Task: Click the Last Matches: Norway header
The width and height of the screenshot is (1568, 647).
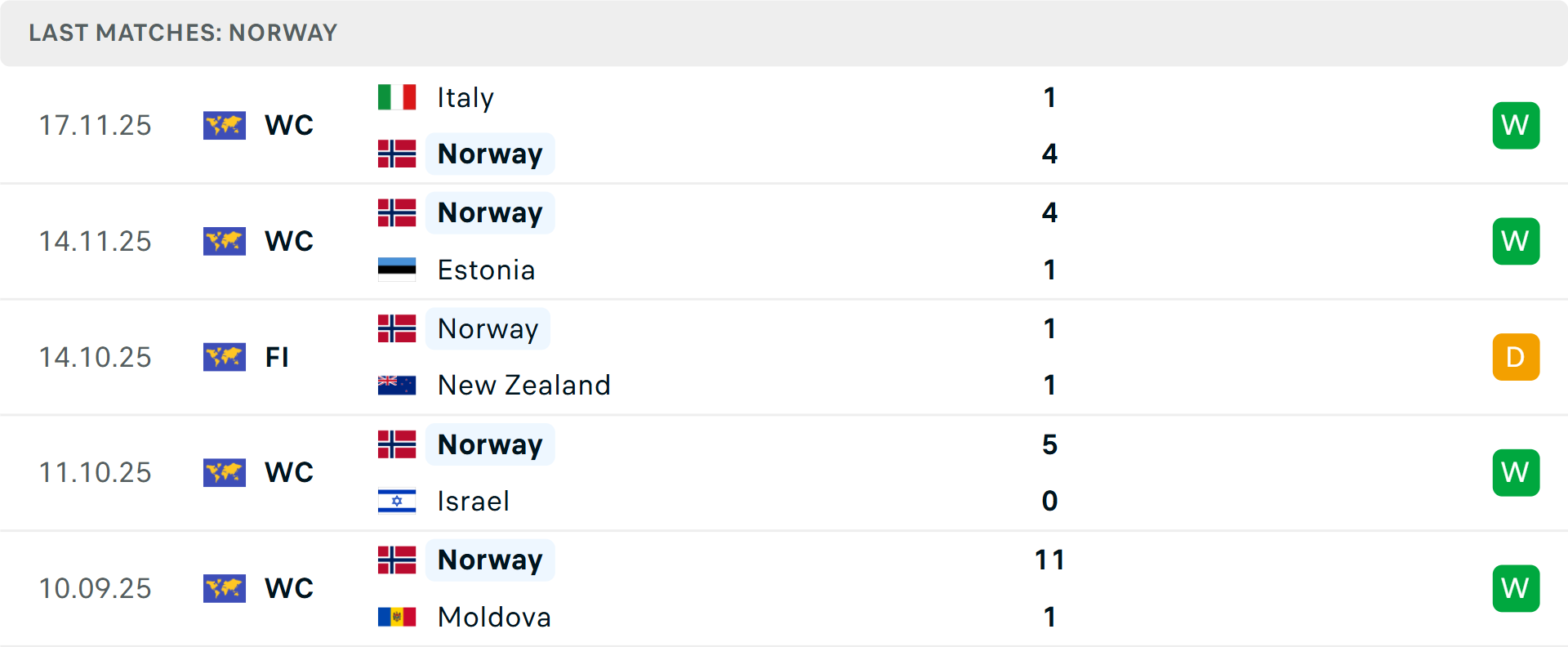Action: tap(183, 33)
